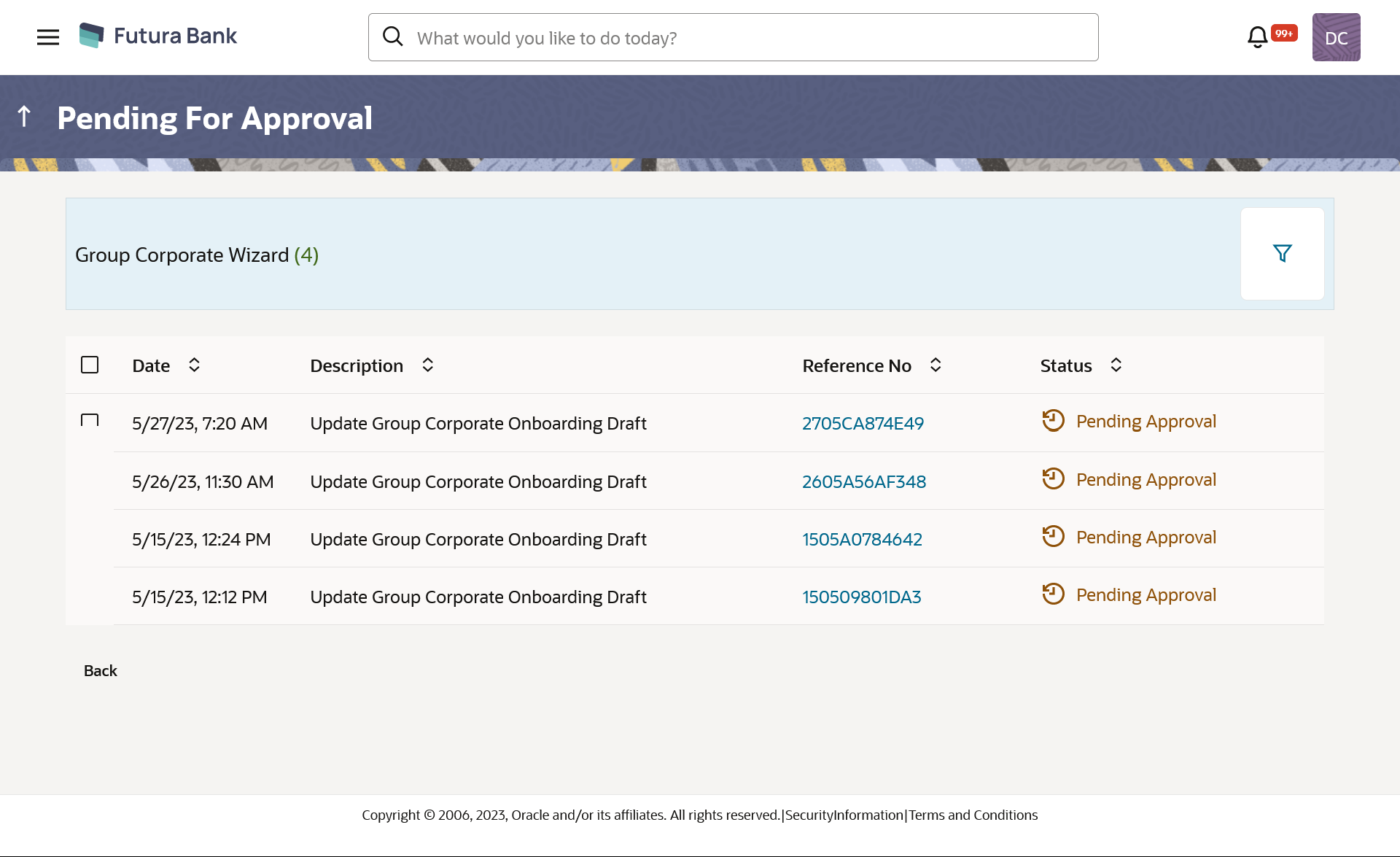Click the filter funnel icon
This screenshot has width=1400, height=857.
point(1282,254)
